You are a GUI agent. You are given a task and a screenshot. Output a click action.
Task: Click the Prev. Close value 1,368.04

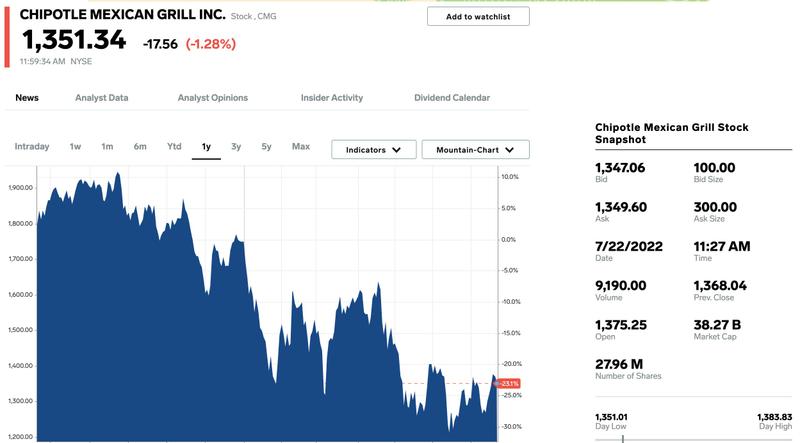pos(720,285)
